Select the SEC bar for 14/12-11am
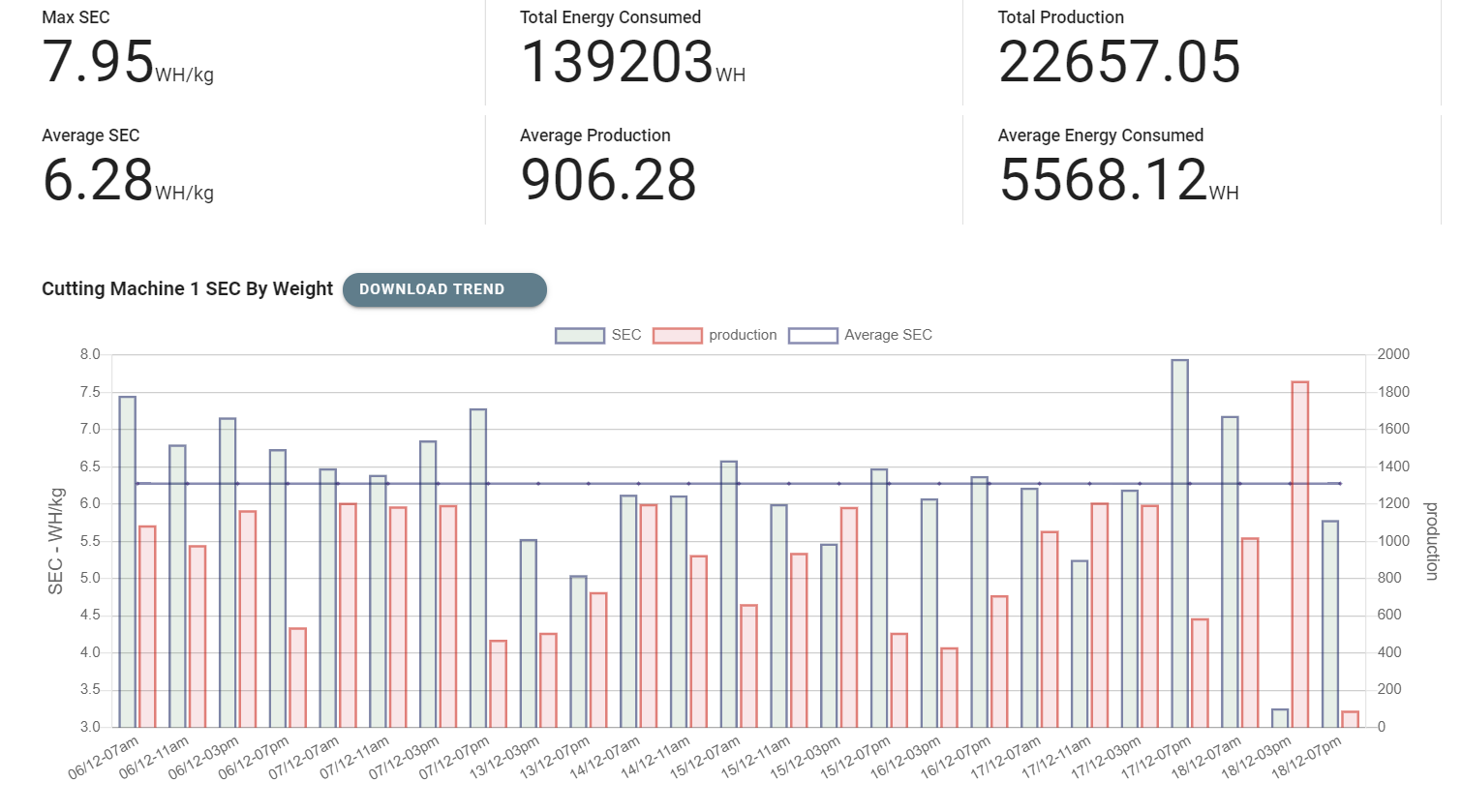The image size is (1462, 812). 679,613
